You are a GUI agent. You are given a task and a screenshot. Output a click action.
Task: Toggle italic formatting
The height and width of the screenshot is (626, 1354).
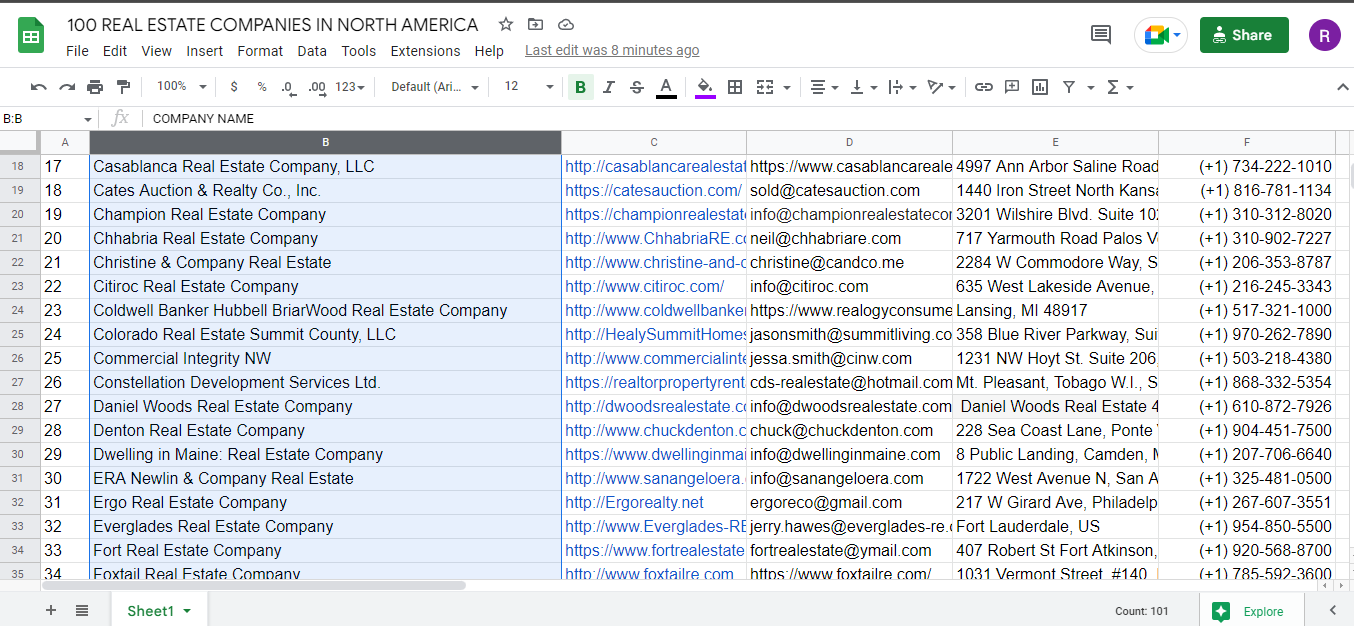click(x=609, y=87)
